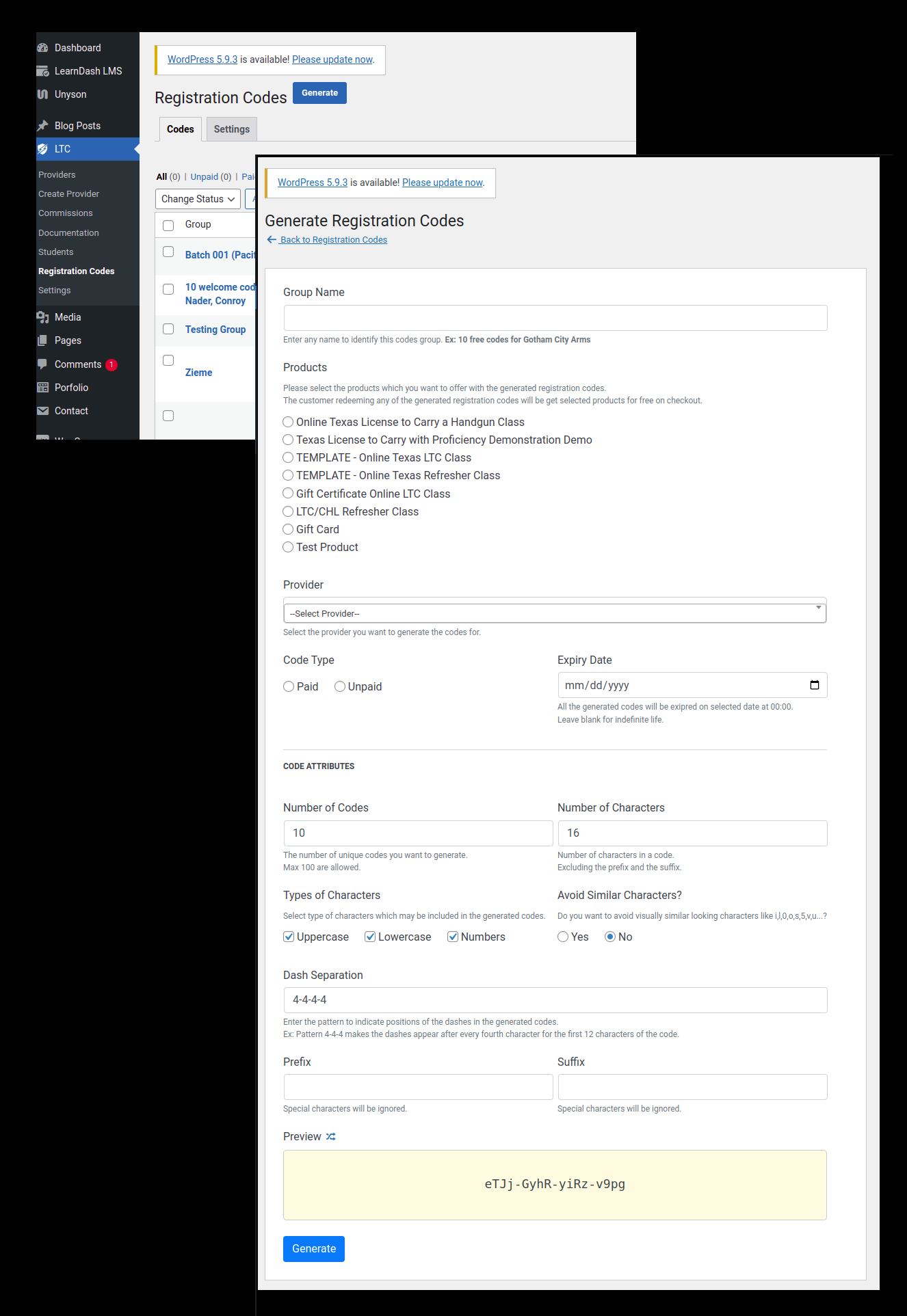
Task: Open Documentation in the LTC submenu
Action: coord(68,233)
